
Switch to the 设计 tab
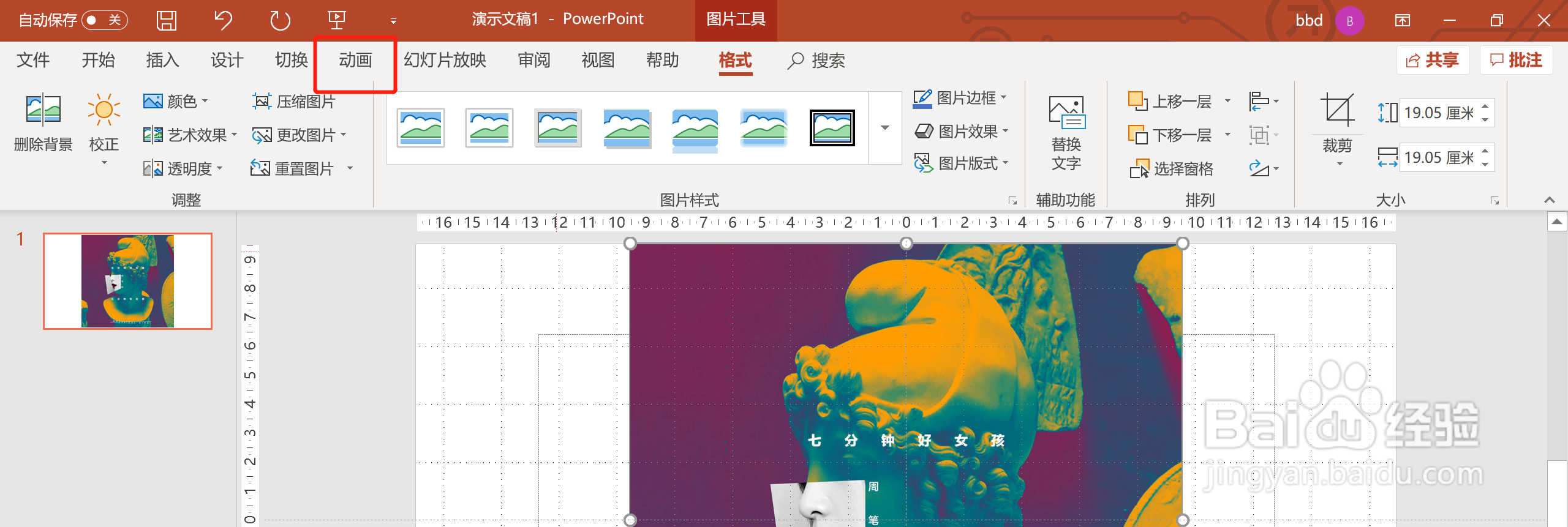pyautogui.click(x=227, y=60)
